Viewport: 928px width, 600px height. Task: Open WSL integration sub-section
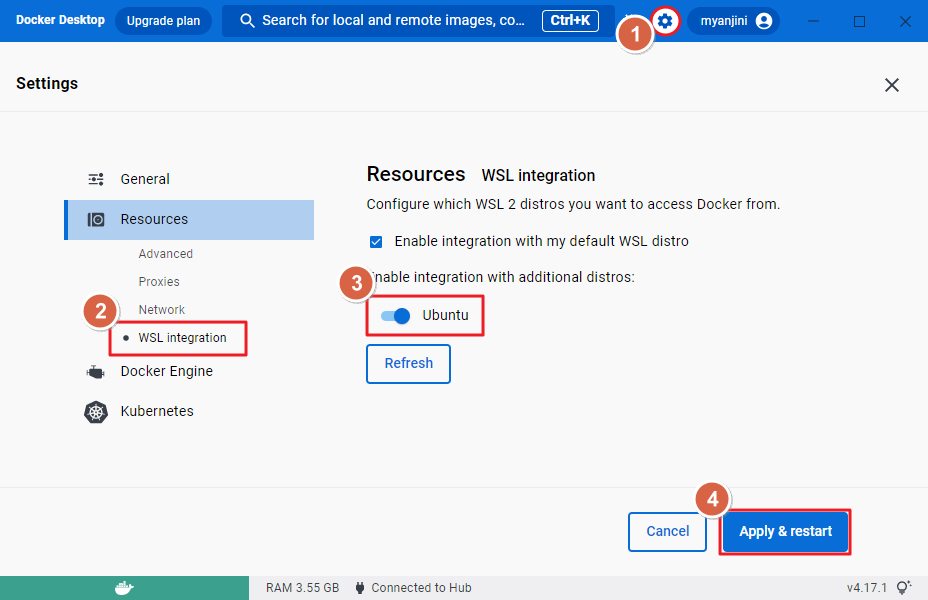pyautogui.click(x=182, y=338)
